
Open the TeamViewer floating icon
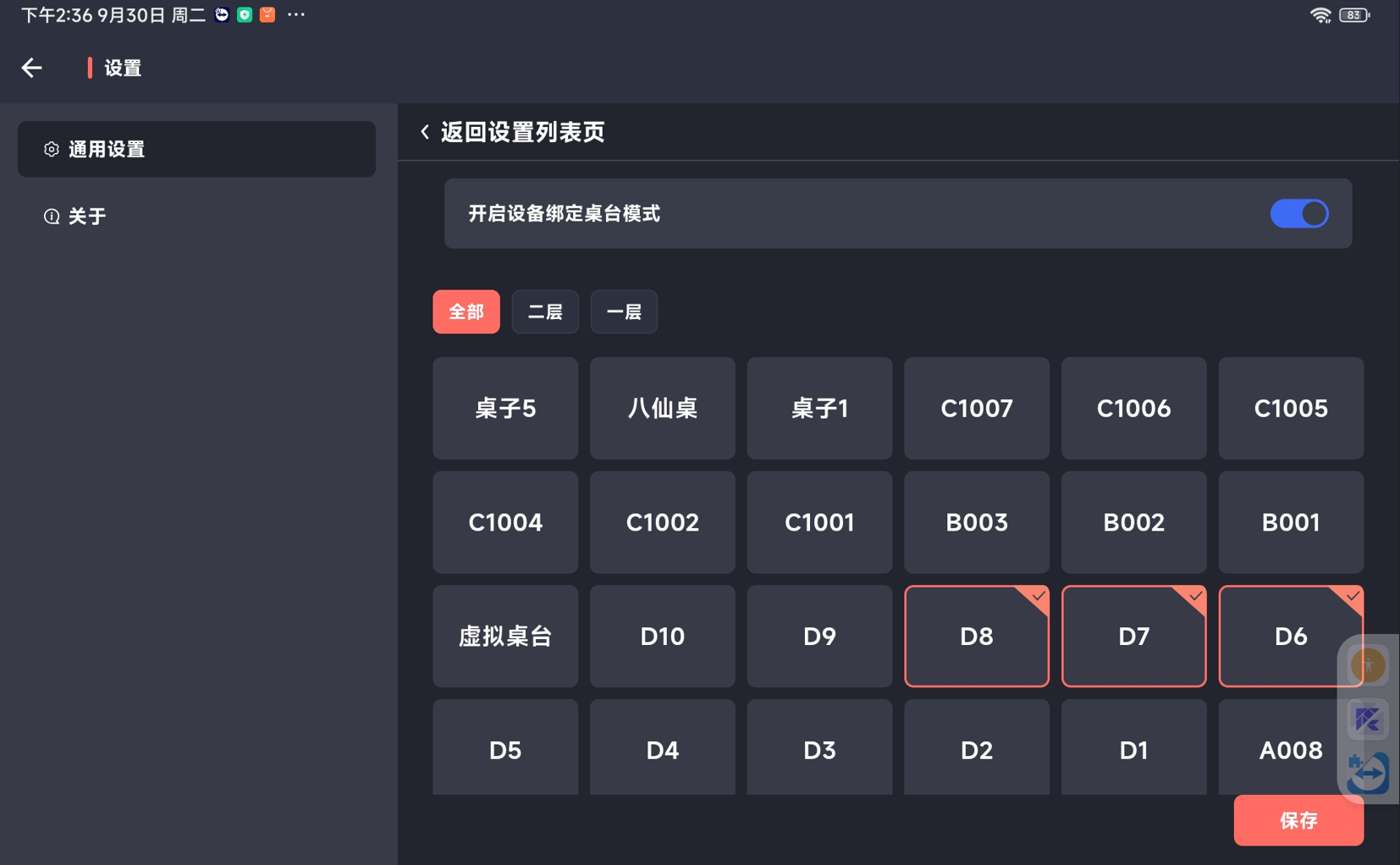[x=1367, y=773]
